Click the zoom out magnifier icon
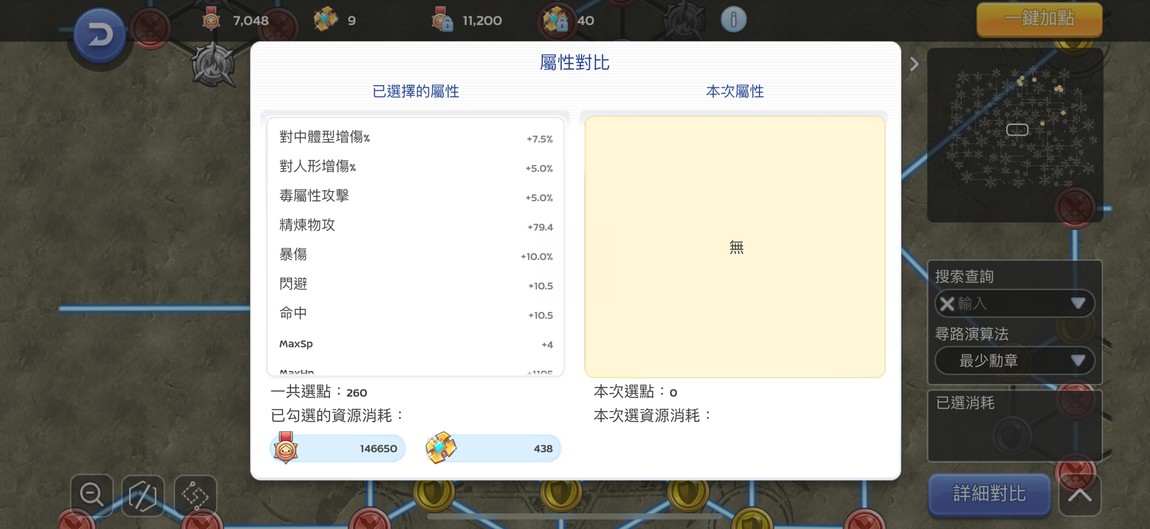1150x529 pixels. pos(92,494)
